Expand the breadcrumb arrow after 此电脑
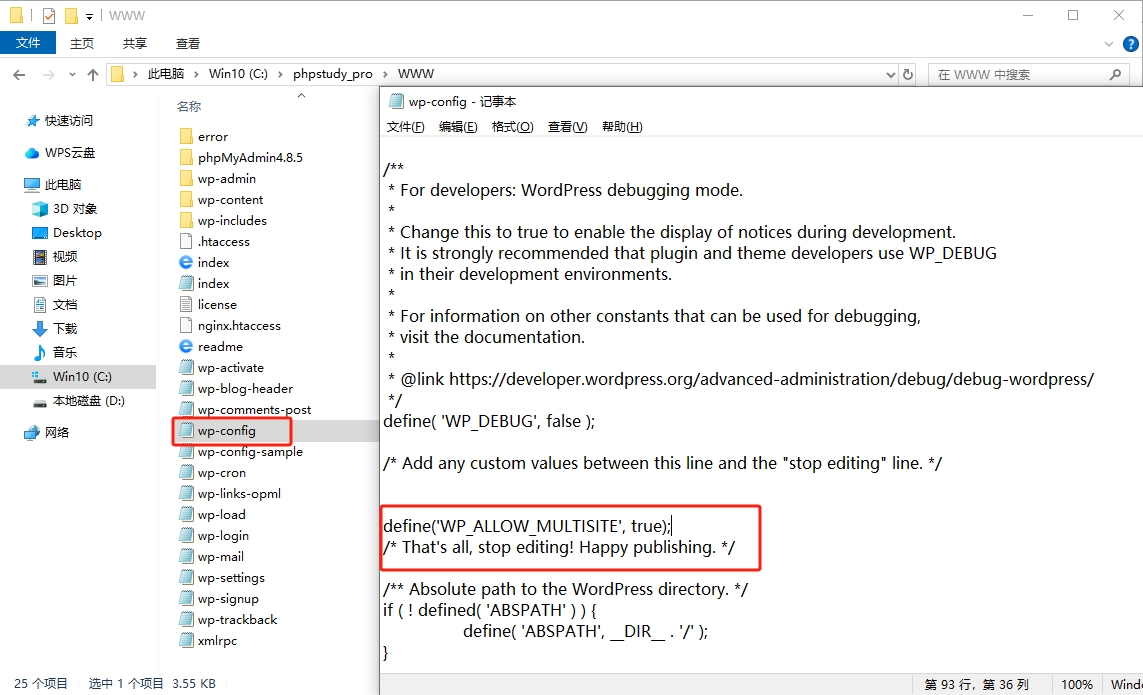 click(x=197, y=74)
